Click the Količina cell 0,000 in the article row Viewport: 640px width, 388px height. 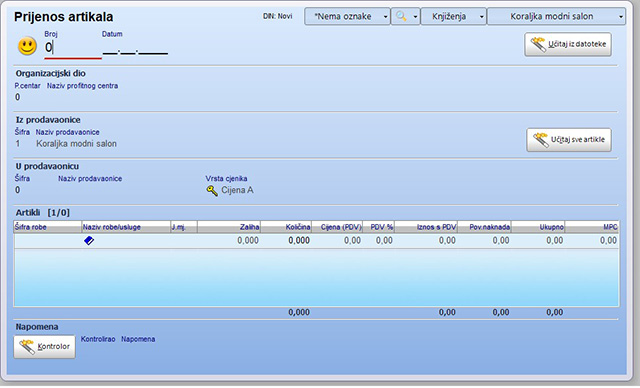click(286, 241)
